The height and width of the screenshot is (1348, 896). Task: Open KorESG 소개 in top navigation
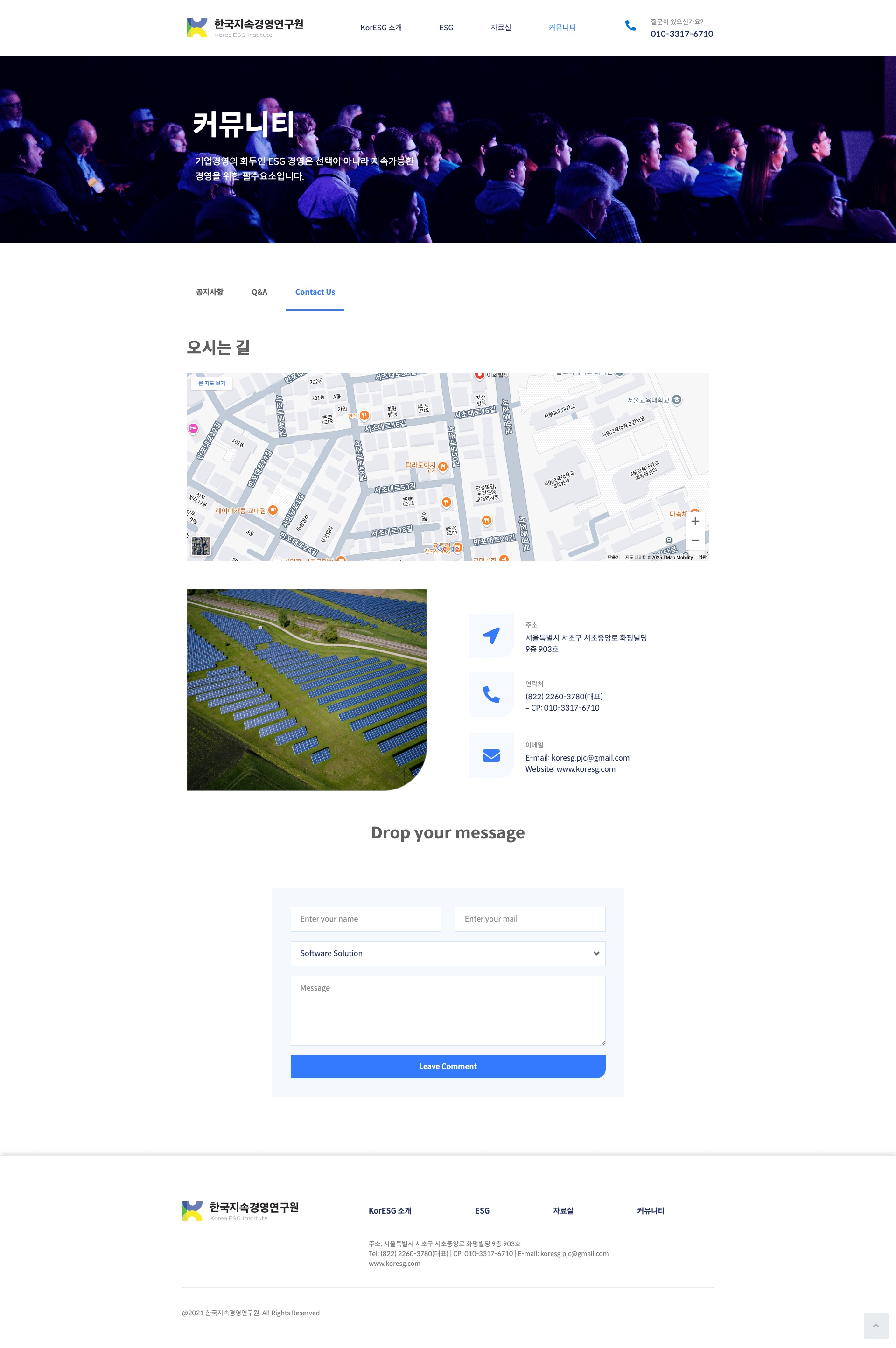tap(381, 28)
